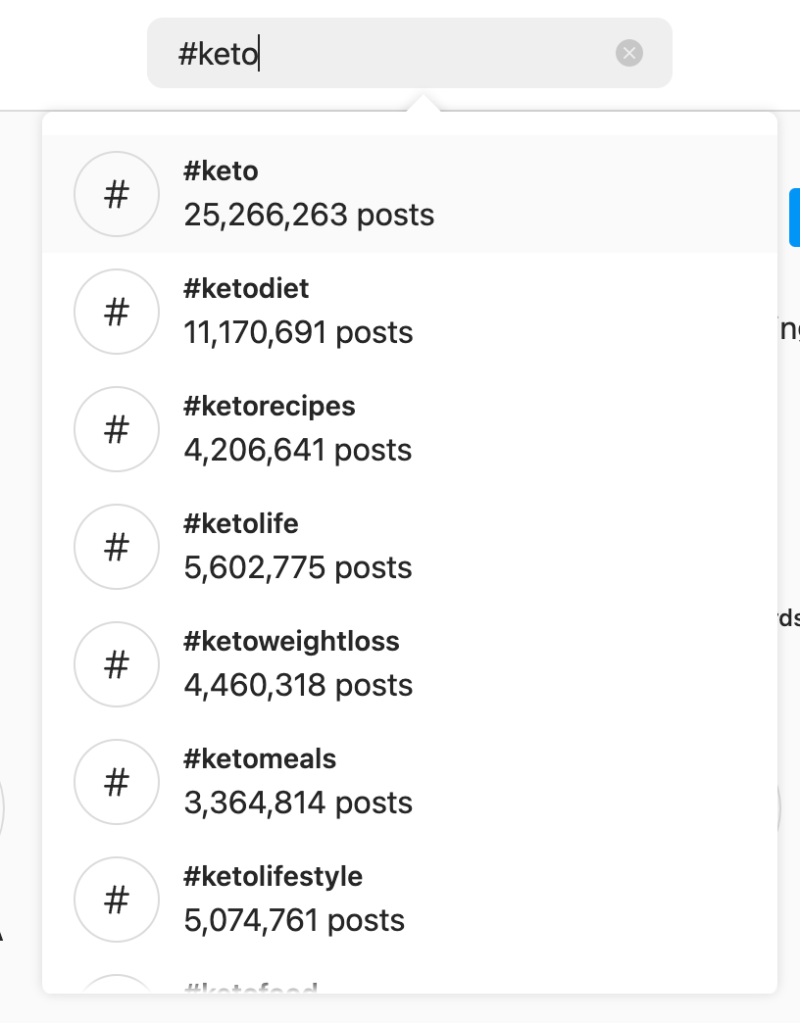Click the hash icon beside #ketodiet
Viewport: 800px width, 1023px height.
pos(116,312)
